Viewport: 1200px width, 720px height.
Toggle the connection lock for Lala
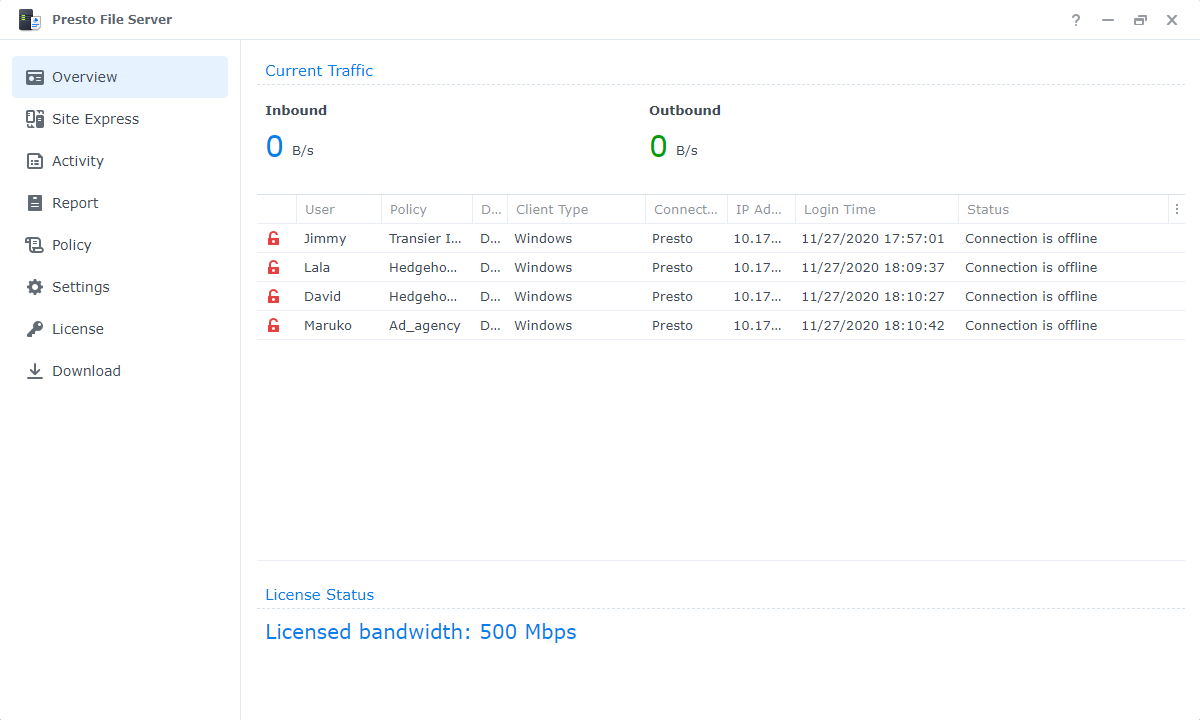click(x=273, y=267)
